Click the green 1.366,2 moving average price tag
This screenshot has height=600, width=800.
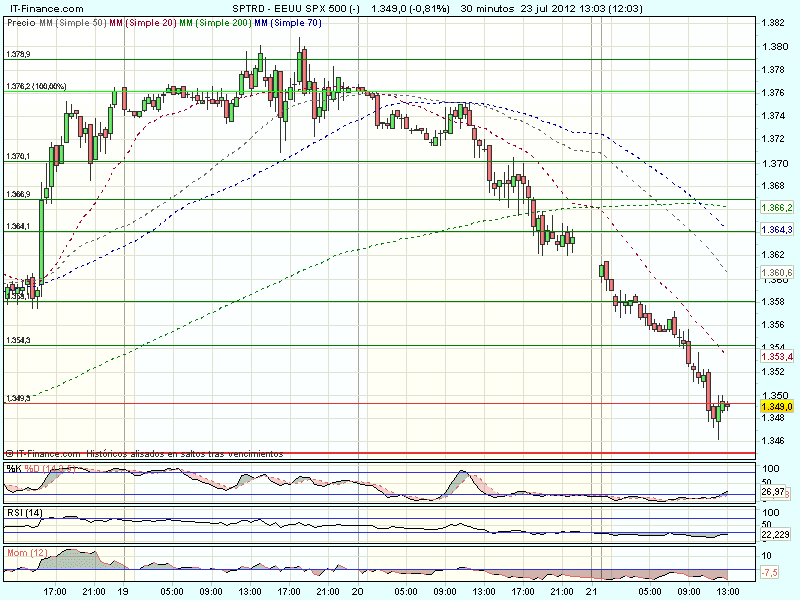[x=776, y=207]
